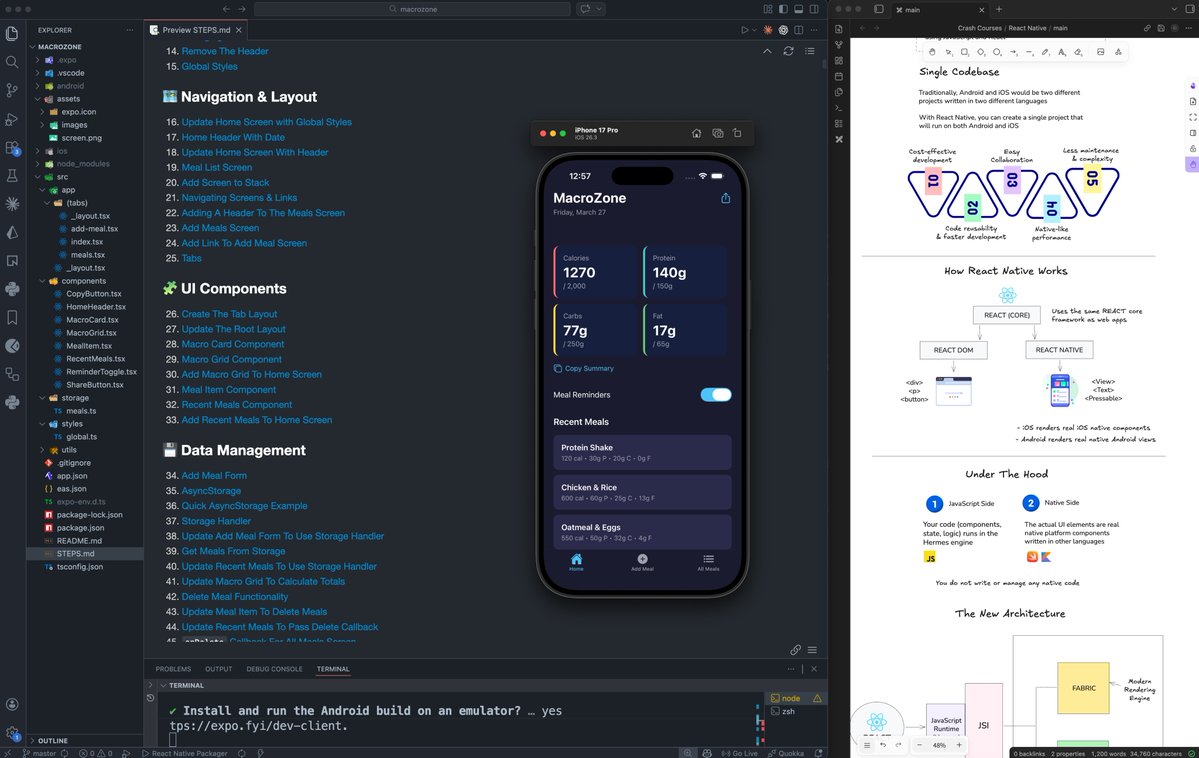Click the macrozone command center search box

click(412, 9)
